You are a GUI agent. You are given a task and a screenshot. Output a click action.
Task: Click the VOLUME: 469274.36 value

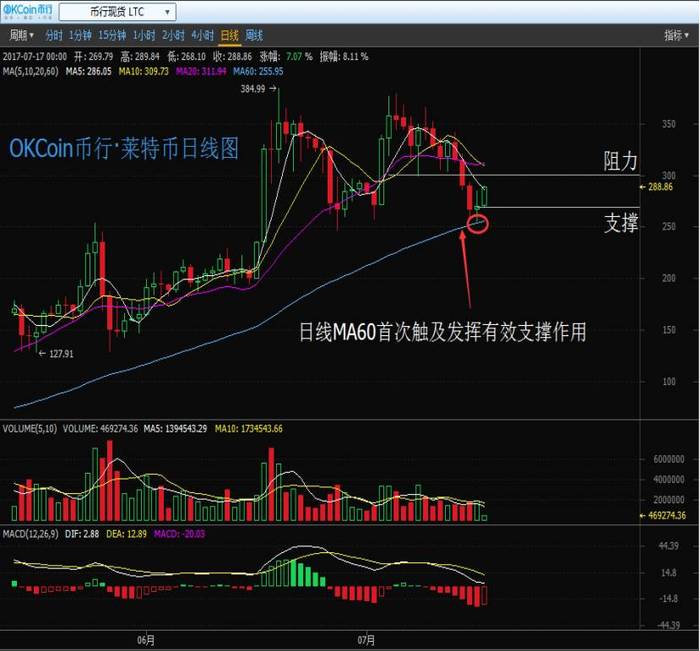(x=100, y=429)
